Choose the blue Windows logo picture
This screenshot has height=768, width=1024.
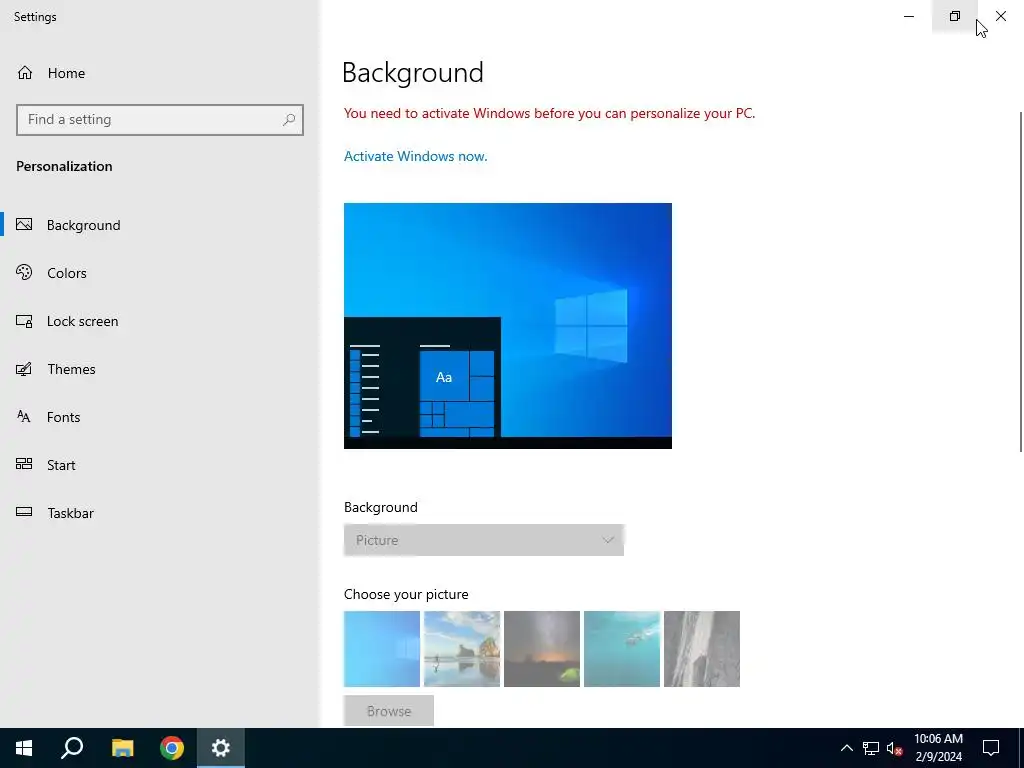click(382, 649)
